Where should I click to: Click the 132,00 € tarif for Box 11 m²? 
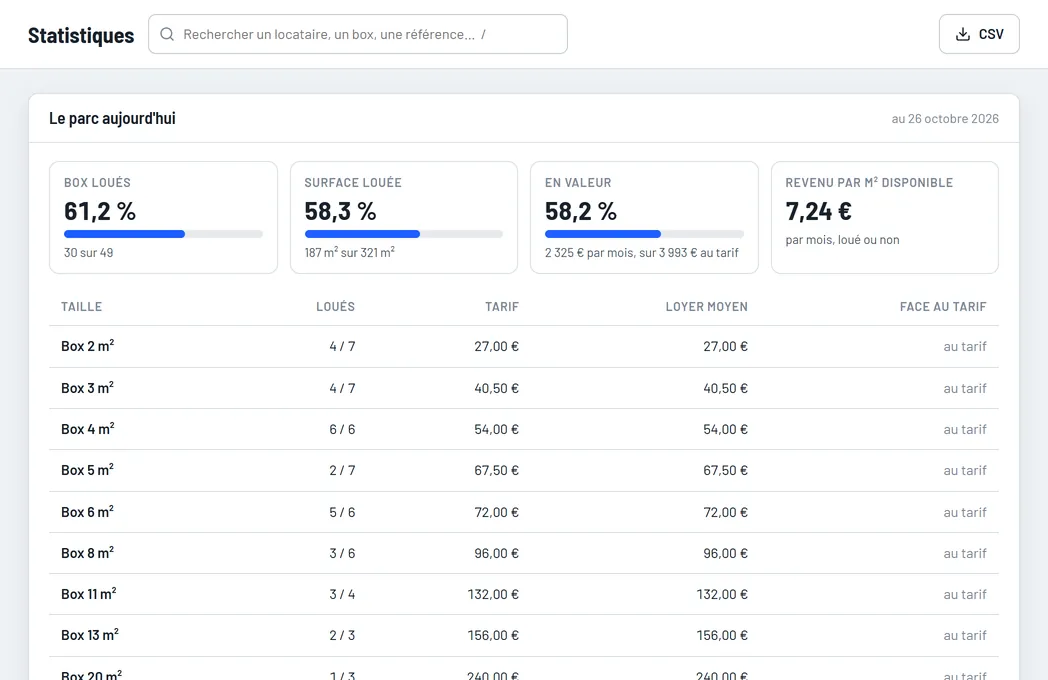coord(493,594)
